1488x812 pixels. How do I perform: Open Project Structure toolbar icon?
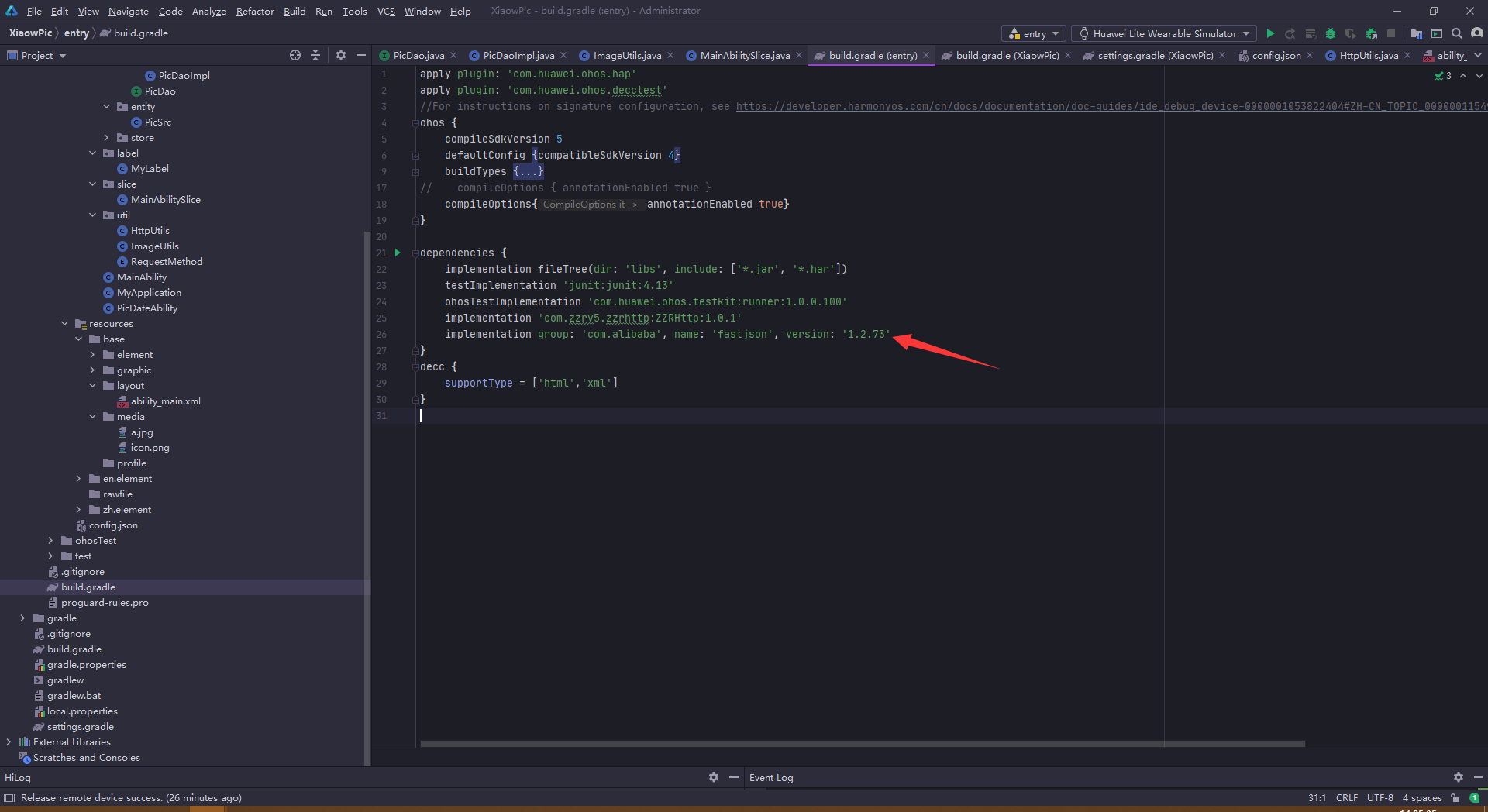coord(1417,33)
